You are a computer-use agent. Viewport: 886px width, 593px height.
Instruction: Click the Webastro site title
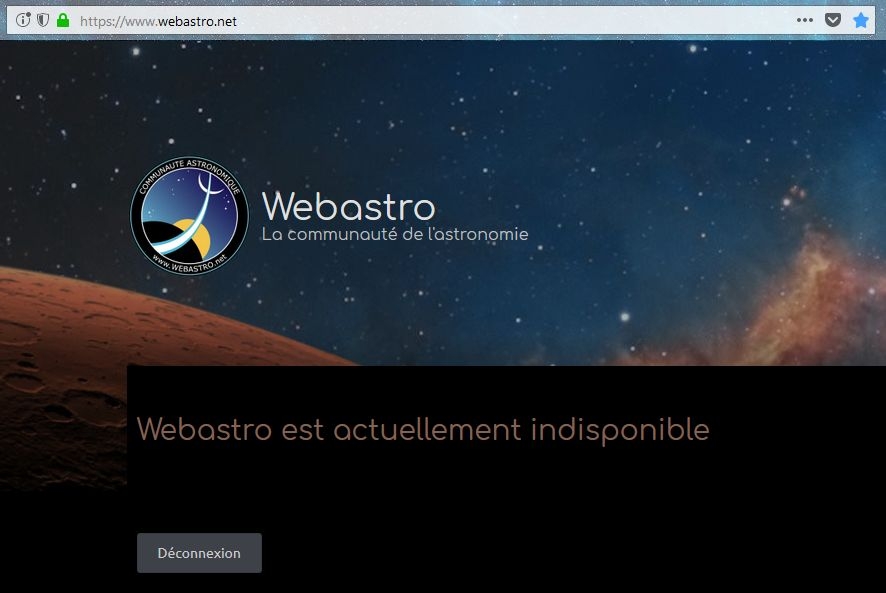pyautogui.click(x=349, y=206)
